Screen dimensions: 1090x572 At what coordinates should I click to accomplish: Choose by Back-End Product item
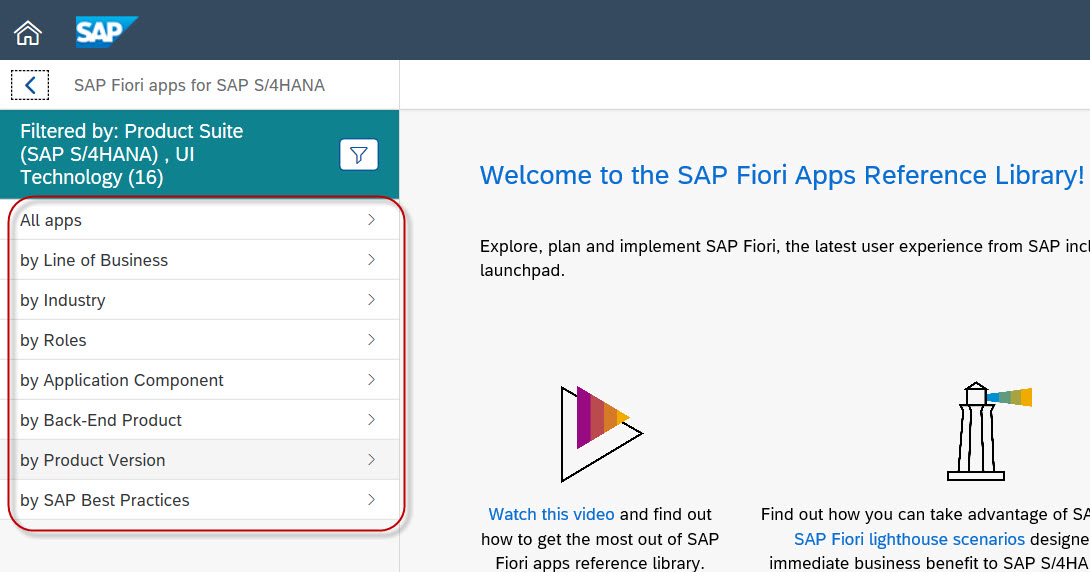click(200, 420)
